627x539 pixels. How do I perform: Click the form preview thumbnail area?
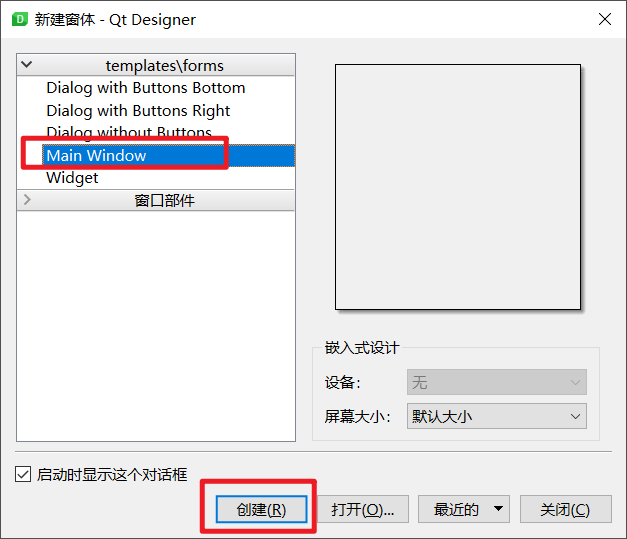click(458, 187)
